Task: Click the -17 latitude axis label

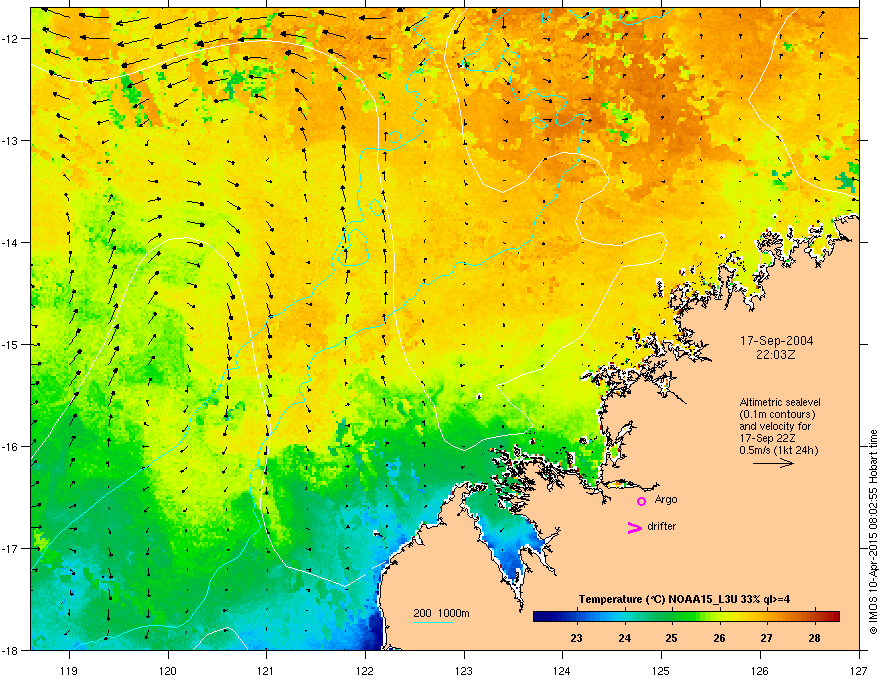Action: click(x=11, y=548)
